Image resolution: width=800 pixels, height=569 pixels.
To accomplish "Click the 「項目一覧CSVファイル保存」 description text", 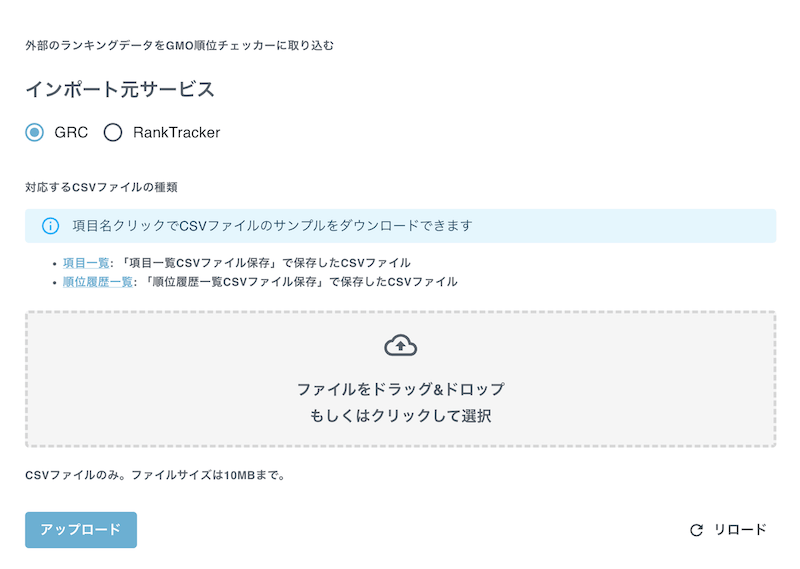I will [x=197, y=263].
